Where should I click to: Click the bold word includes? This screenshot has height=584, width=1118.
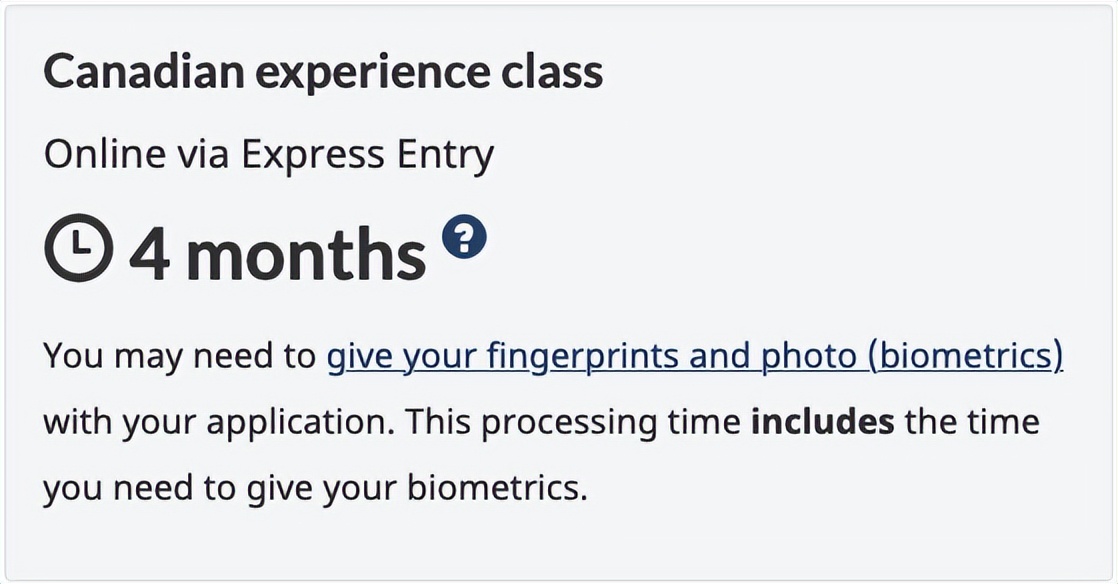823,421
